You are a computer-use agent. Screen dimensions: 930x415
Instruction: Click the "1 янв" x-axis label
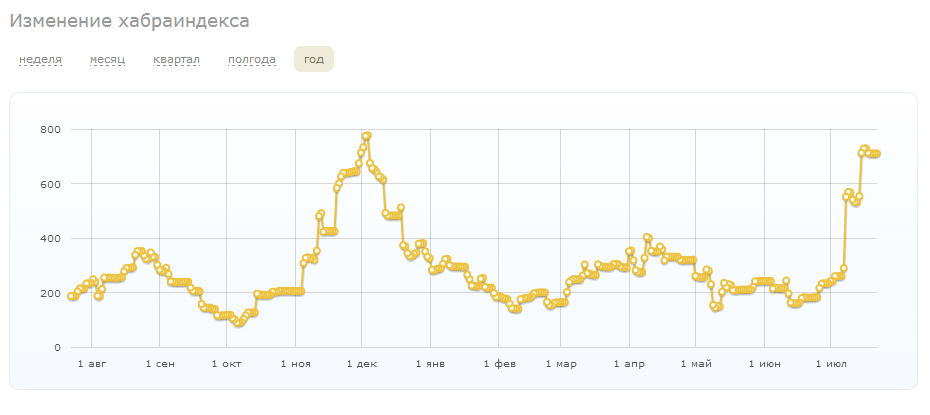429,364
